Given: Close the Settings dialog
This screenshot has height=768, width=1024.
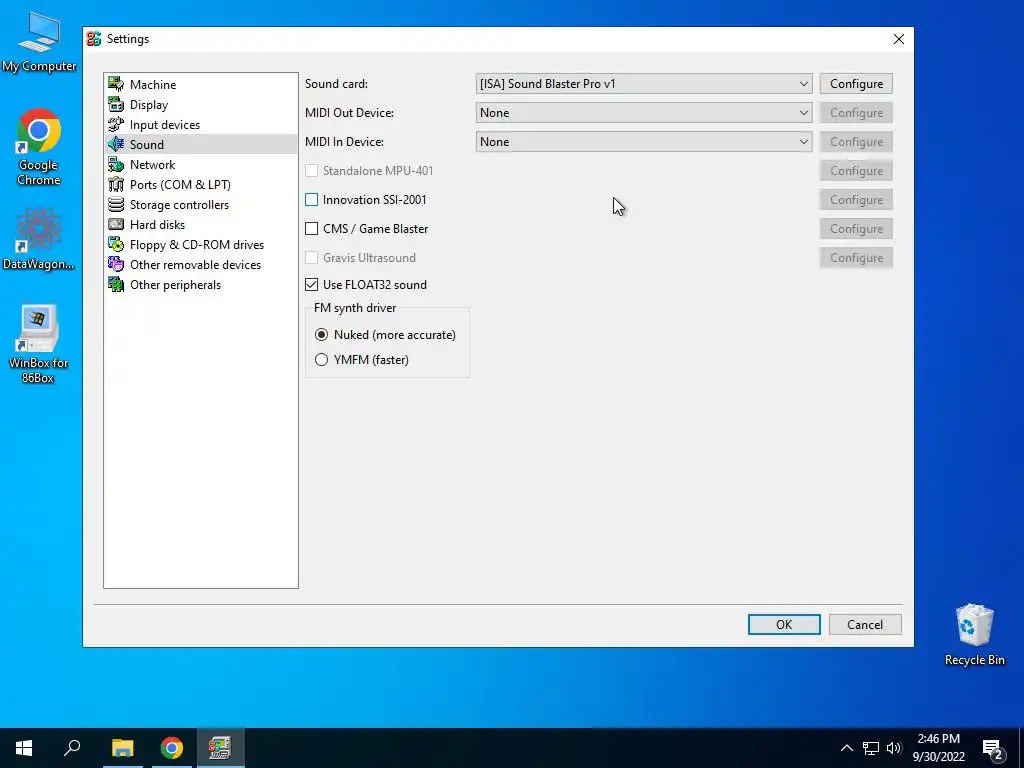Looking at the screenshot, I should point(899,39).
